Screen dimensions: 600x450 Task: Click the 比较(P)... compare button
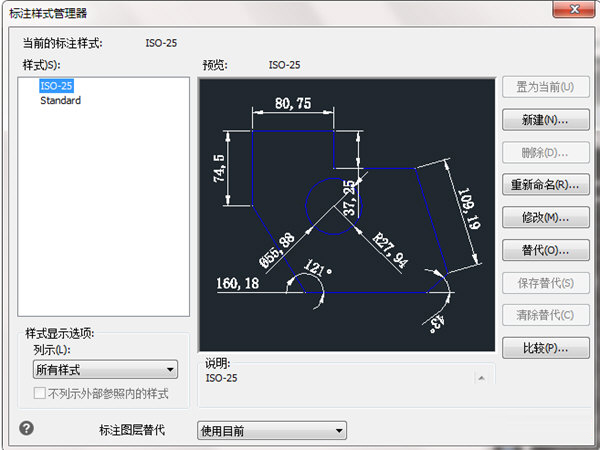[x=545, y=348]
